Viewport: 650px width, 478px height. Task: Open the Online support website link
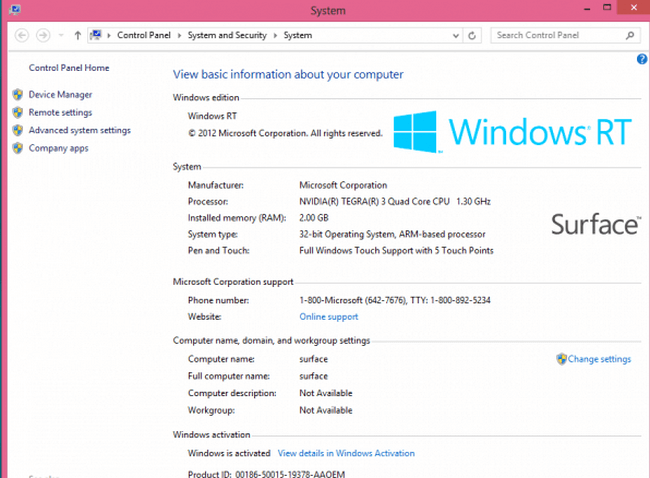coord(329,317)
